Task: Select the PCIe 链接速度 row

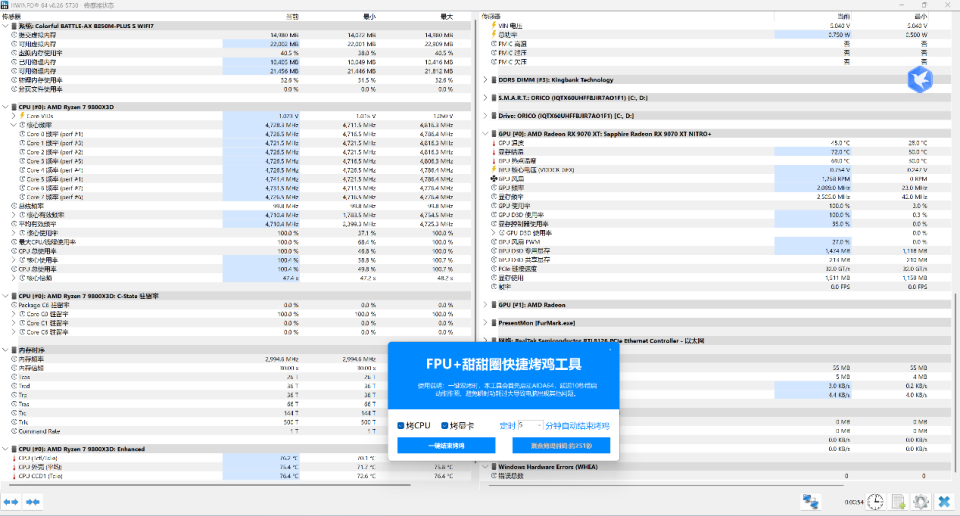Action: pyautogui.click(x=714, y=269)
